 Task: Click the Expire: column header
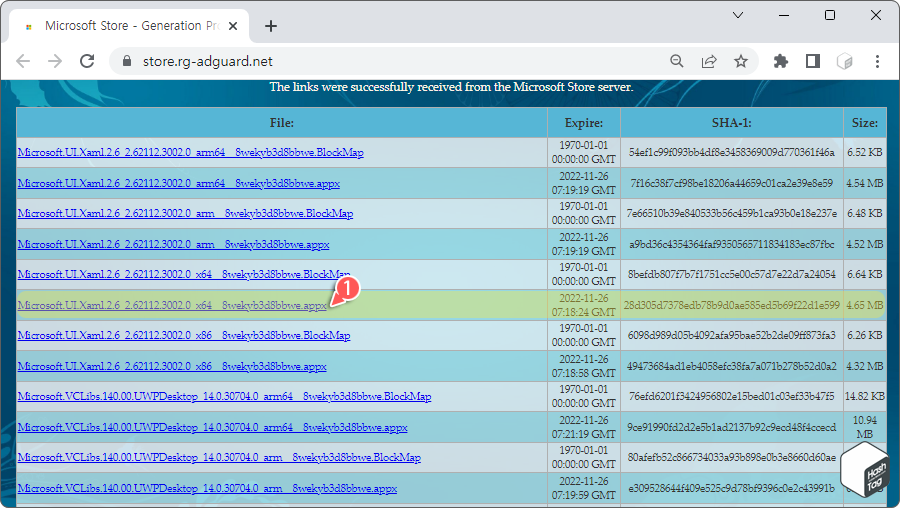point(584,122)
